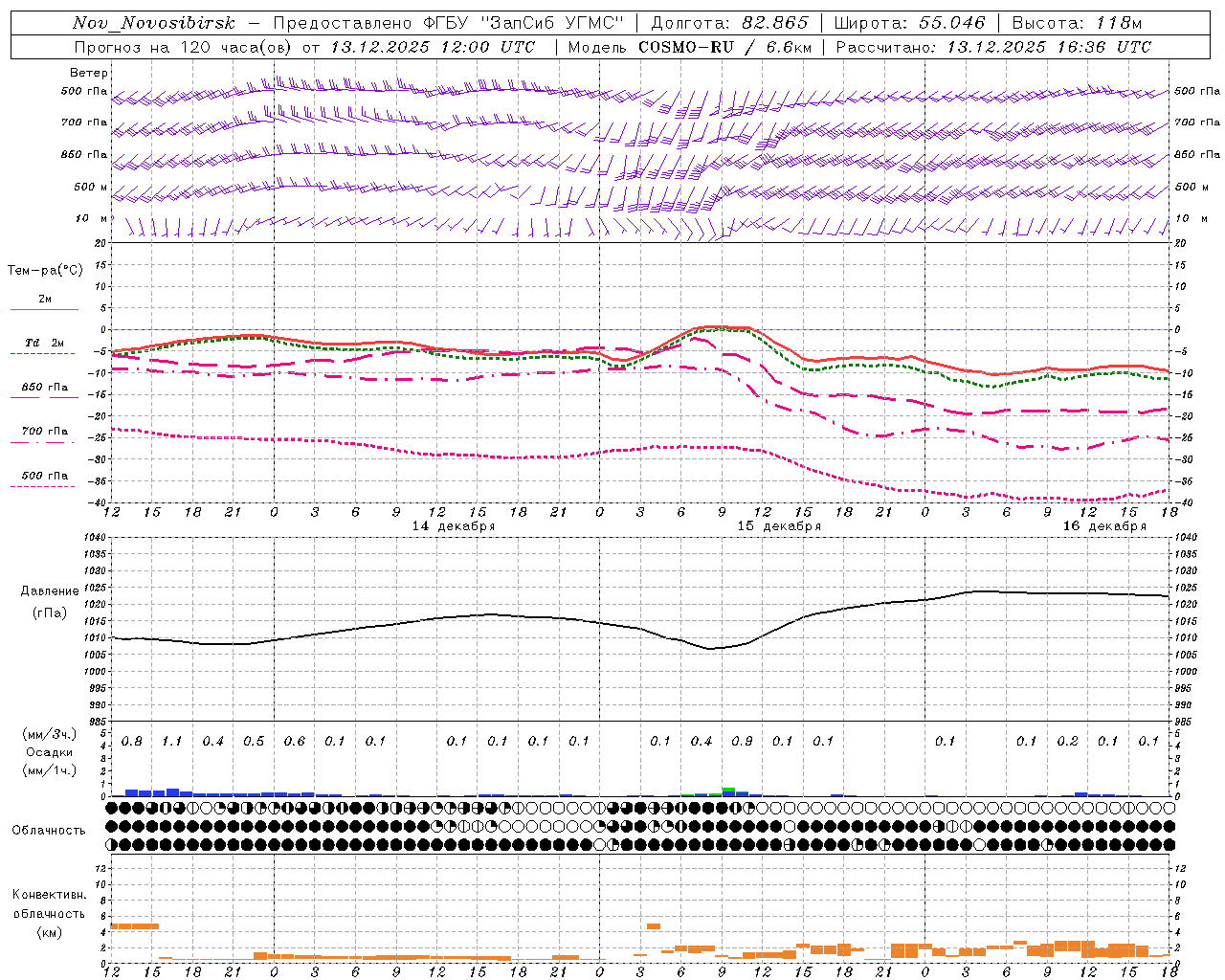Select the text Предоставлено ФГБУ "ЗапСиб УГМС"
The height and width of the screenshot is (980, 1225).
coord(448,23)
